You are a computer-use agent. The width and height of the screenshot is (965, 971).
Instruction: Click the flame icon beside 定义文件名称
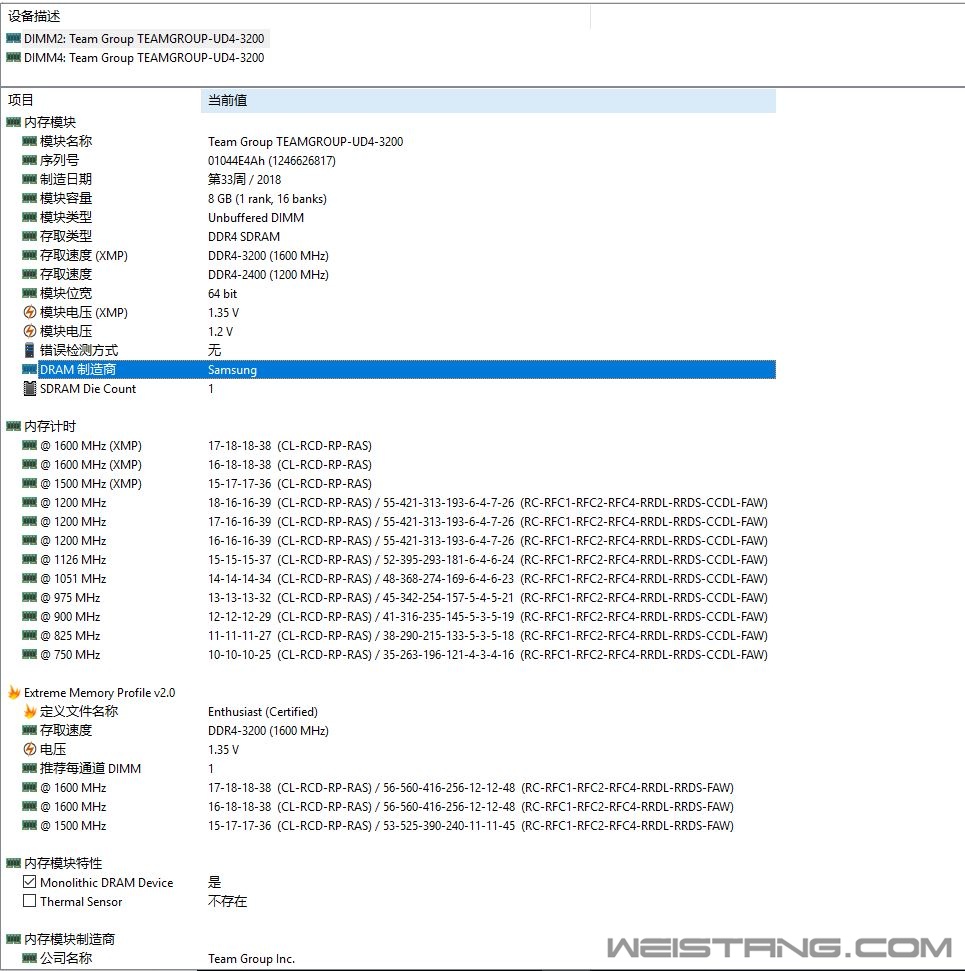click(x=30, y=712)
